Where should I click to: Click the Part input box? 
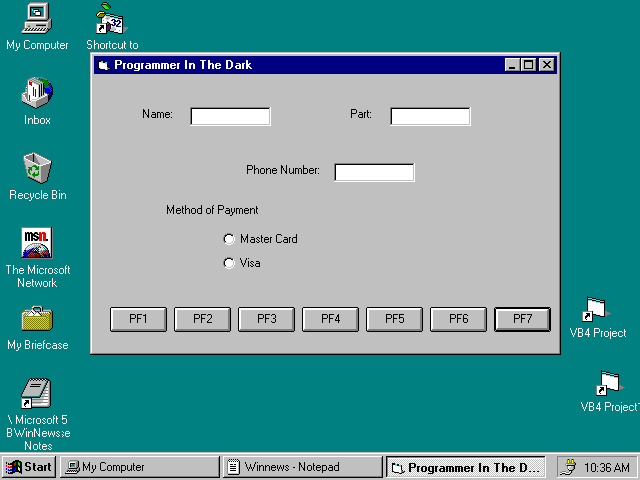point(430,116)
